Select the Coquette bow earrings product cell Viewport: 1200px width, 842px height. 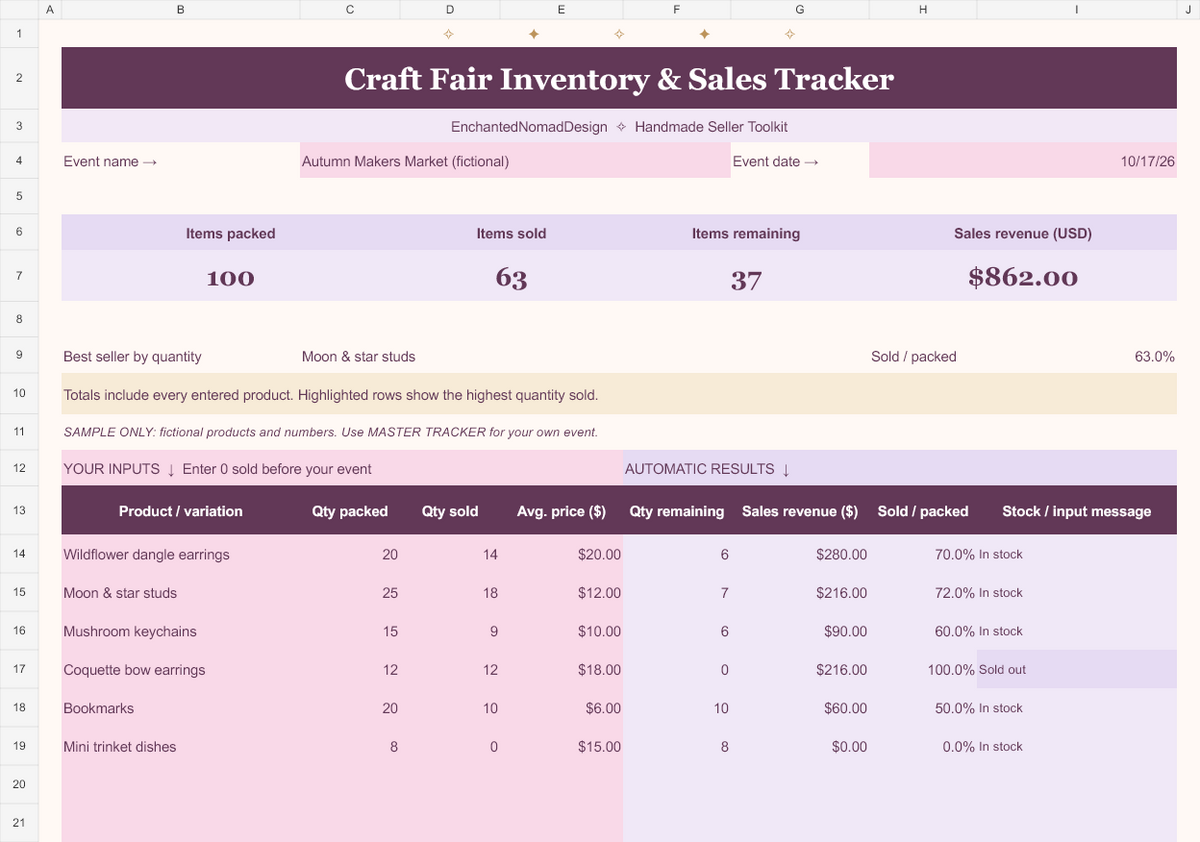pos(181,670)
